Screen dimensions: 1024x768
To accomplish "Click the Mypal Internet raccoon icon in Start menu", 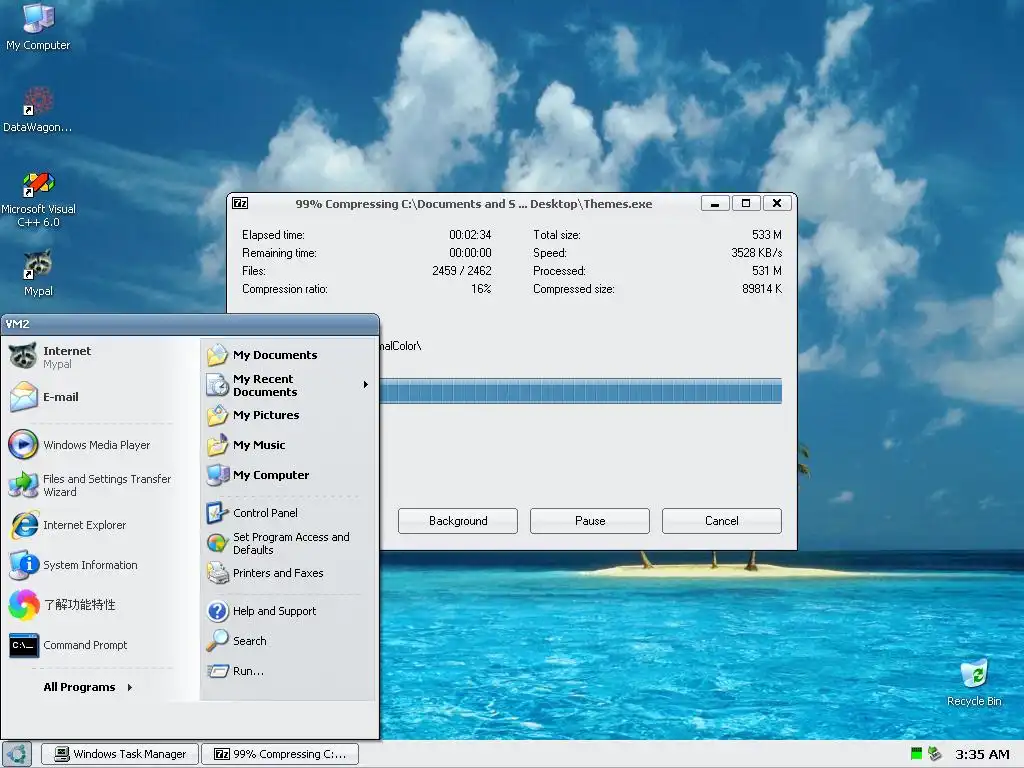I will 23,356.
